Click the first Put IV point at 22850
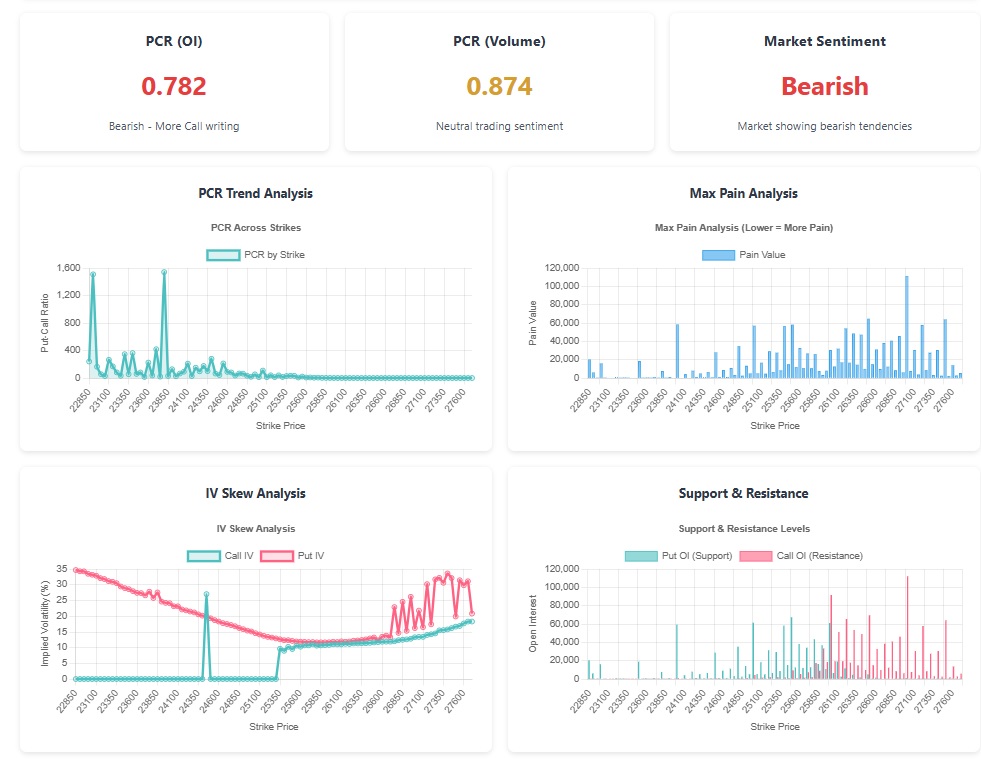The image size is (981, 764). tap(76, 570)
